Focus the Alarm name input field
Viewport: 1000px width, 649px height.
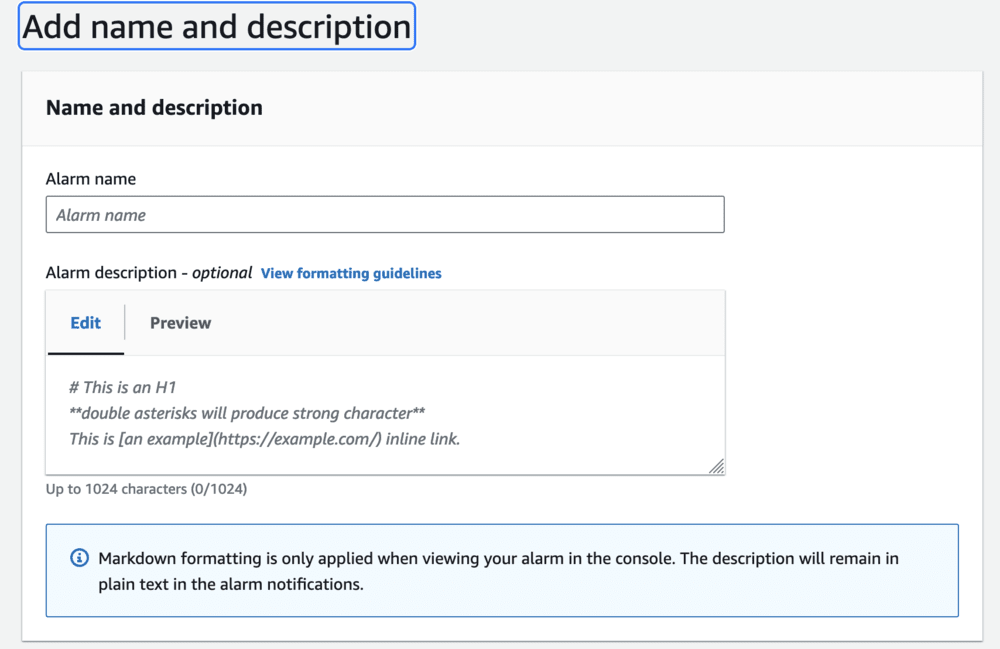[385, 215]
